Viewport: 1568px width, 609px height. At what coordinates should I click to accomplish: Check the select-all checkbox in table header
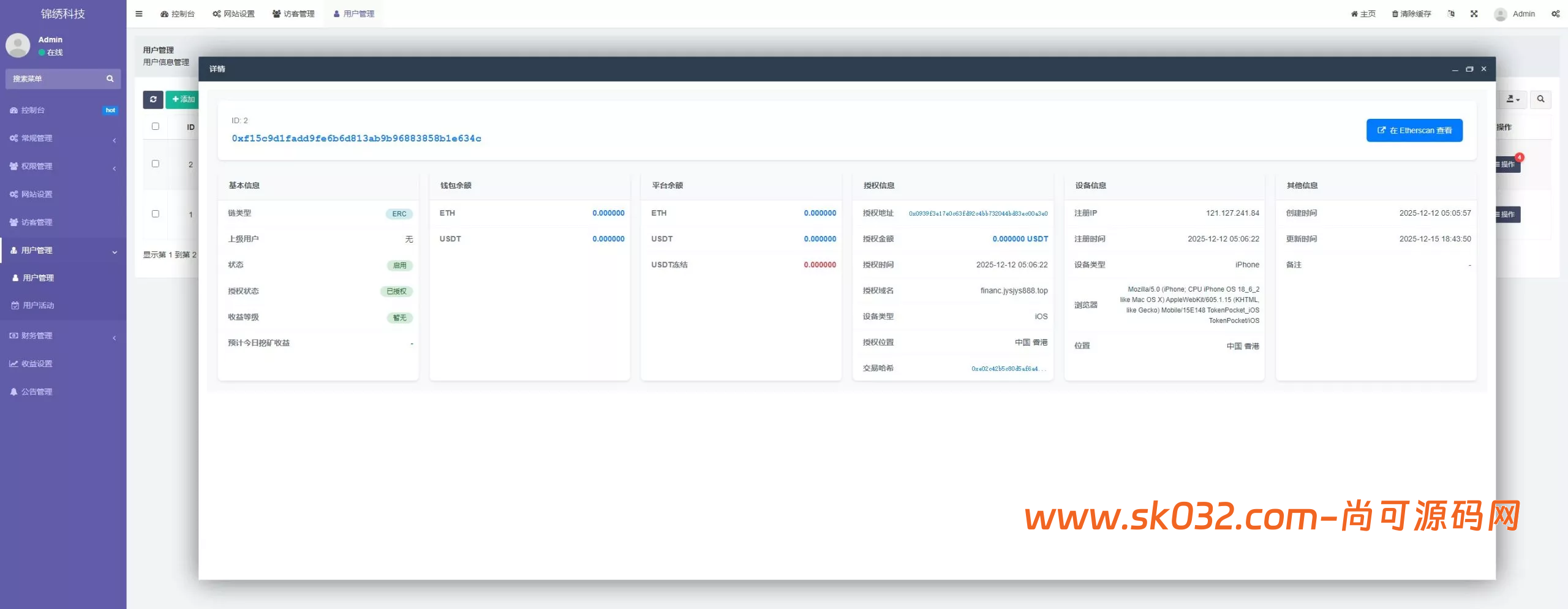click(155, 126)
